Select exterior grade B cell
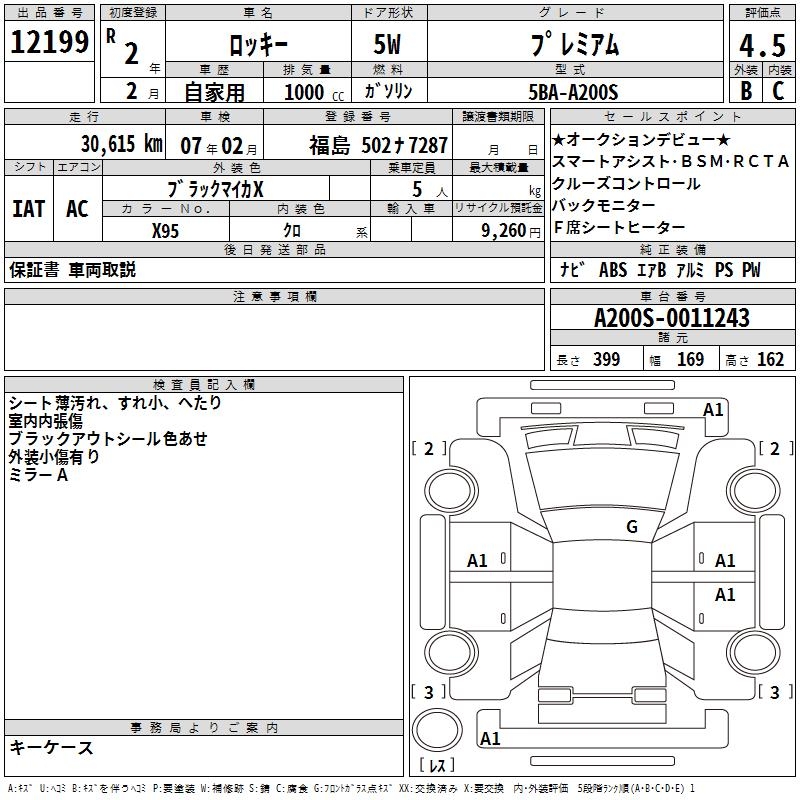Image resolution: width=800 pixels, height=800 pixels. tap(745, 91)
